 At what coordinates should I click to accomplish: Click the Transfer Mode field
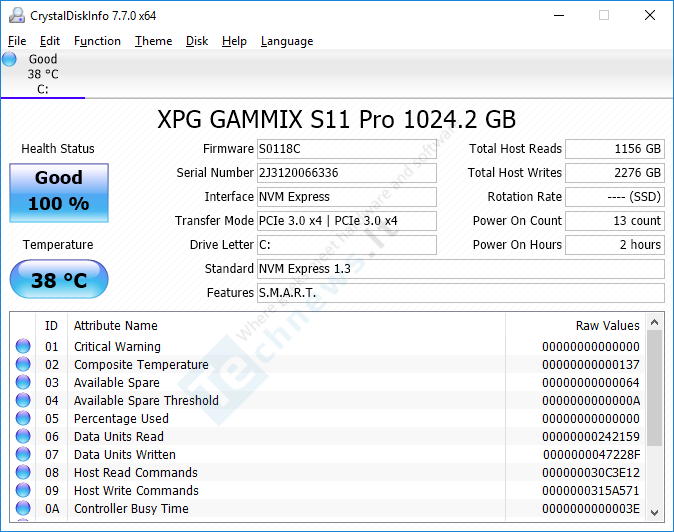[346, 221]
